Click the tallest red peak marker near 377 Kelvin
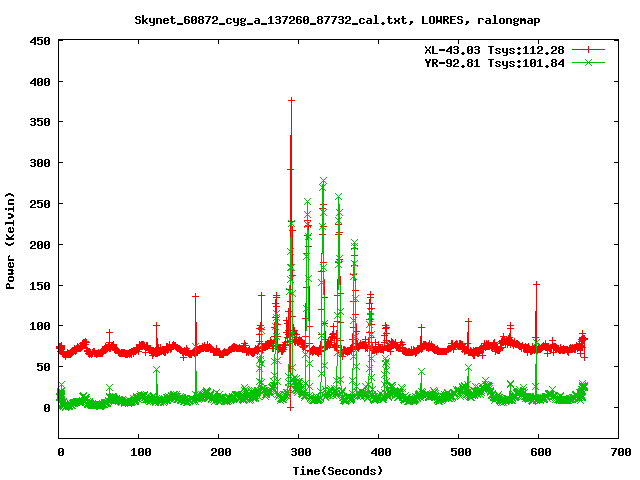This screenshot has height=480, width=640. click(x=291, y=100)
